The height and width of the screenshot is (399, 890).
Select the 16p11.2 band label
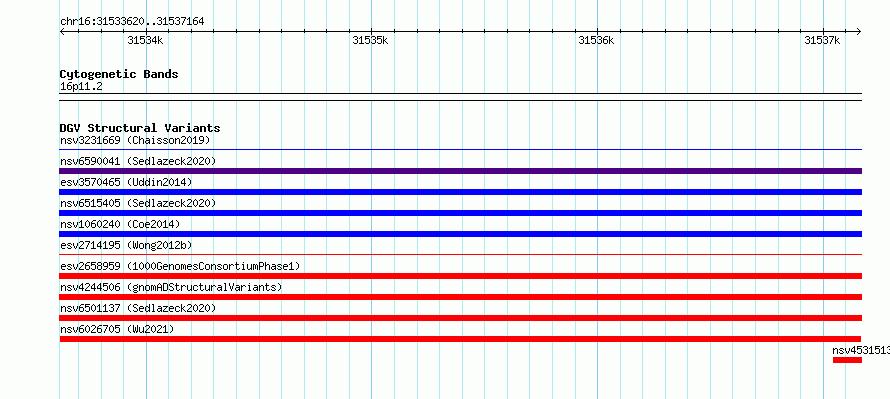coord(81,86)
